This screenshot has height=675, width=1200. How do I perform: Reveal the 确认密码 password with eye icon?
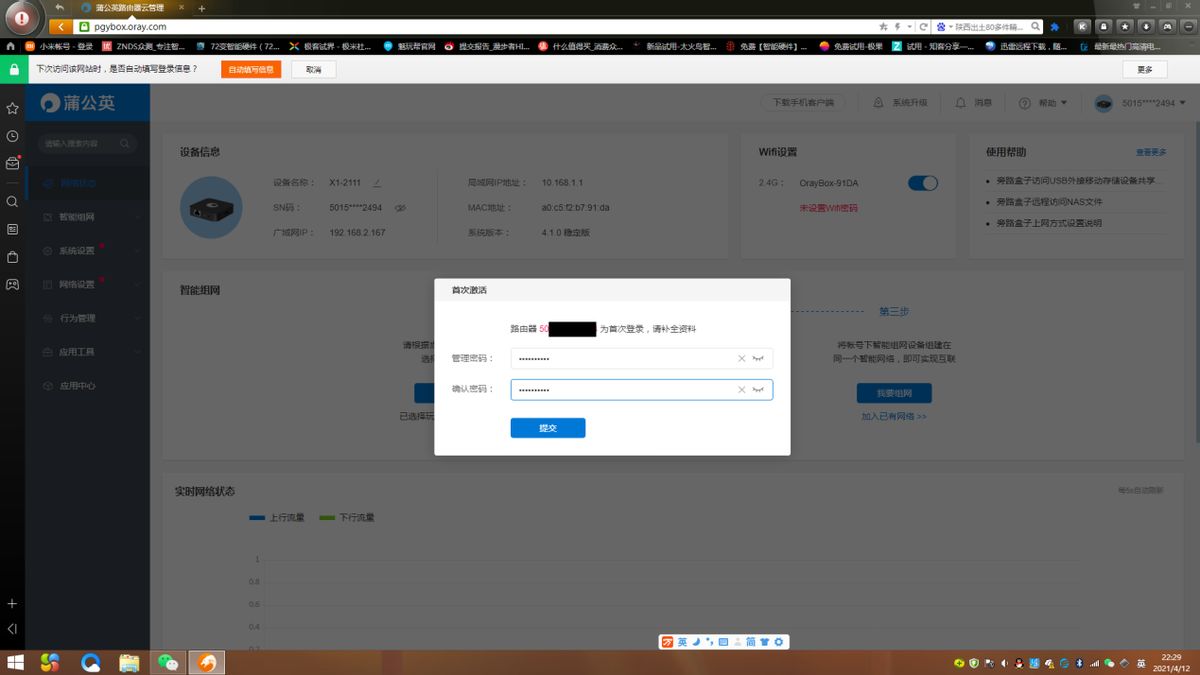tap(759, 390)
